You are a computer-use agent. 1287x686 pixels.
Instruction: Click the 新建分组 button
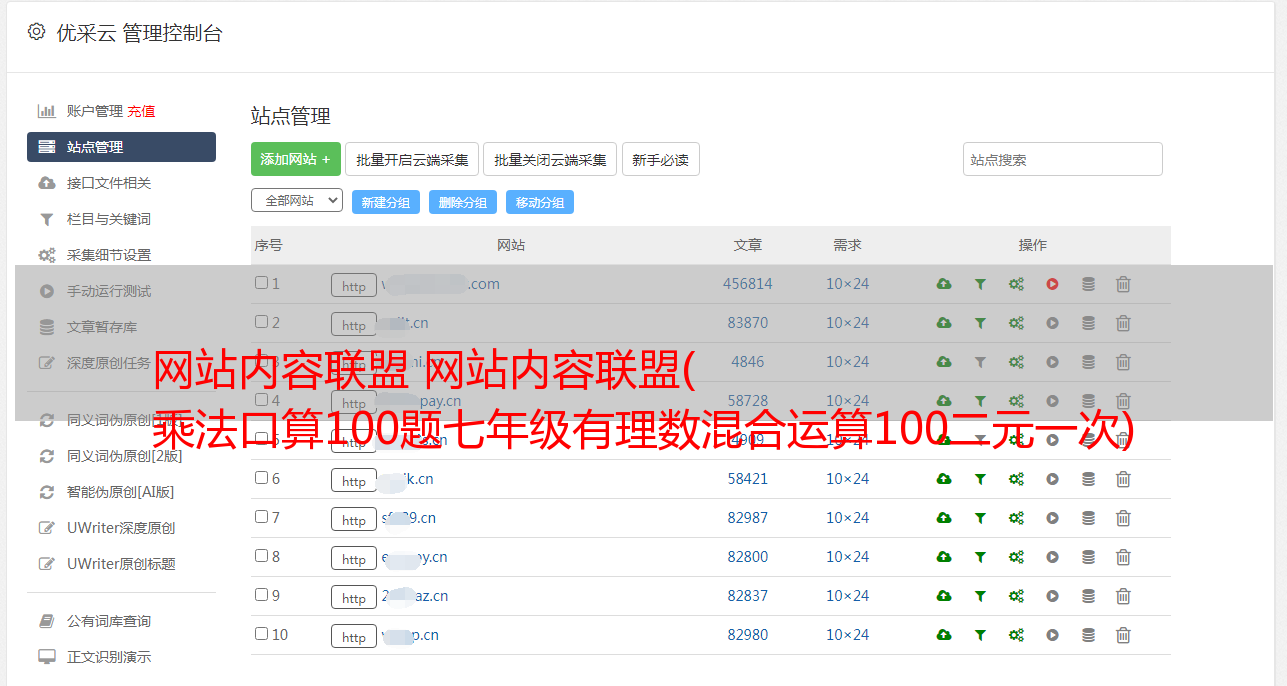pyautogui.click(x=386, y=202)
